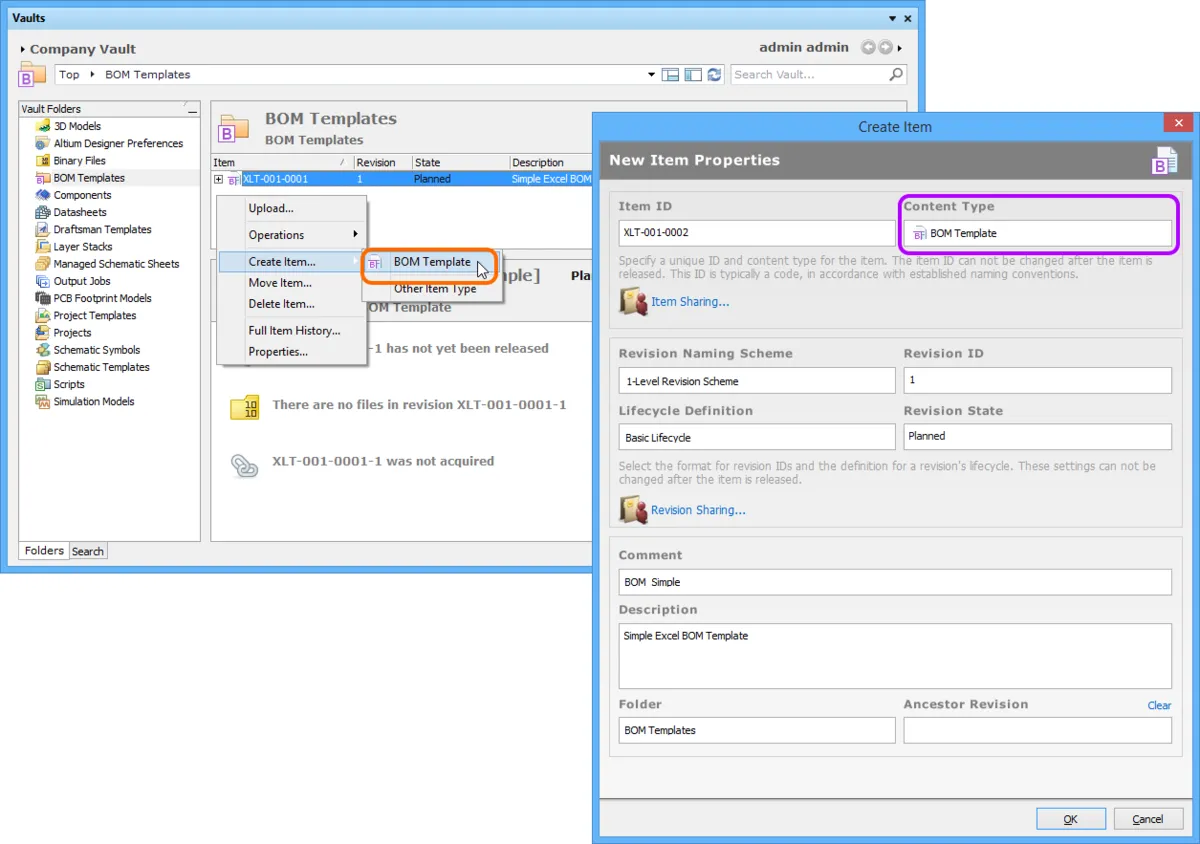Choose Delete Item... from context menu

click(294, 304)
